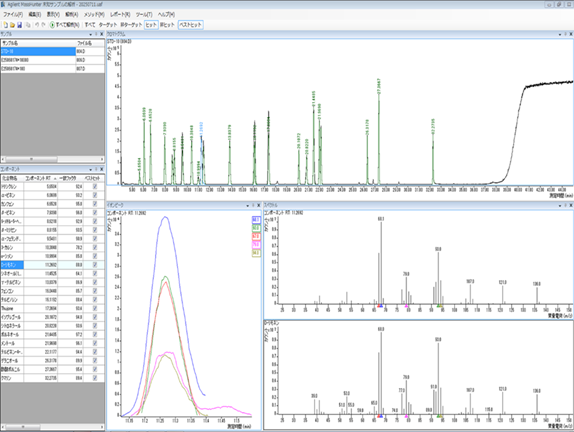Click the new file toolbar icon
Image resolution: width=574 pixels, height=432 pixels.
(x=5, y=25)
